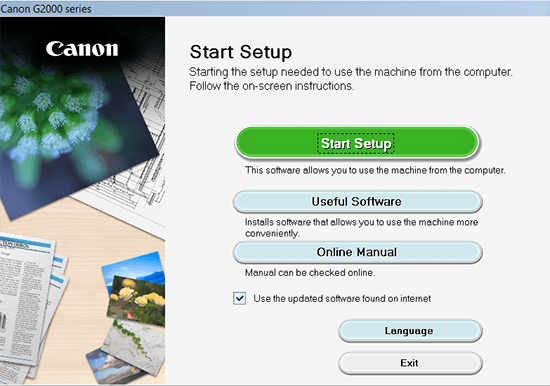
Task: Open the Online Manual
Action: [x=357, y=252]
